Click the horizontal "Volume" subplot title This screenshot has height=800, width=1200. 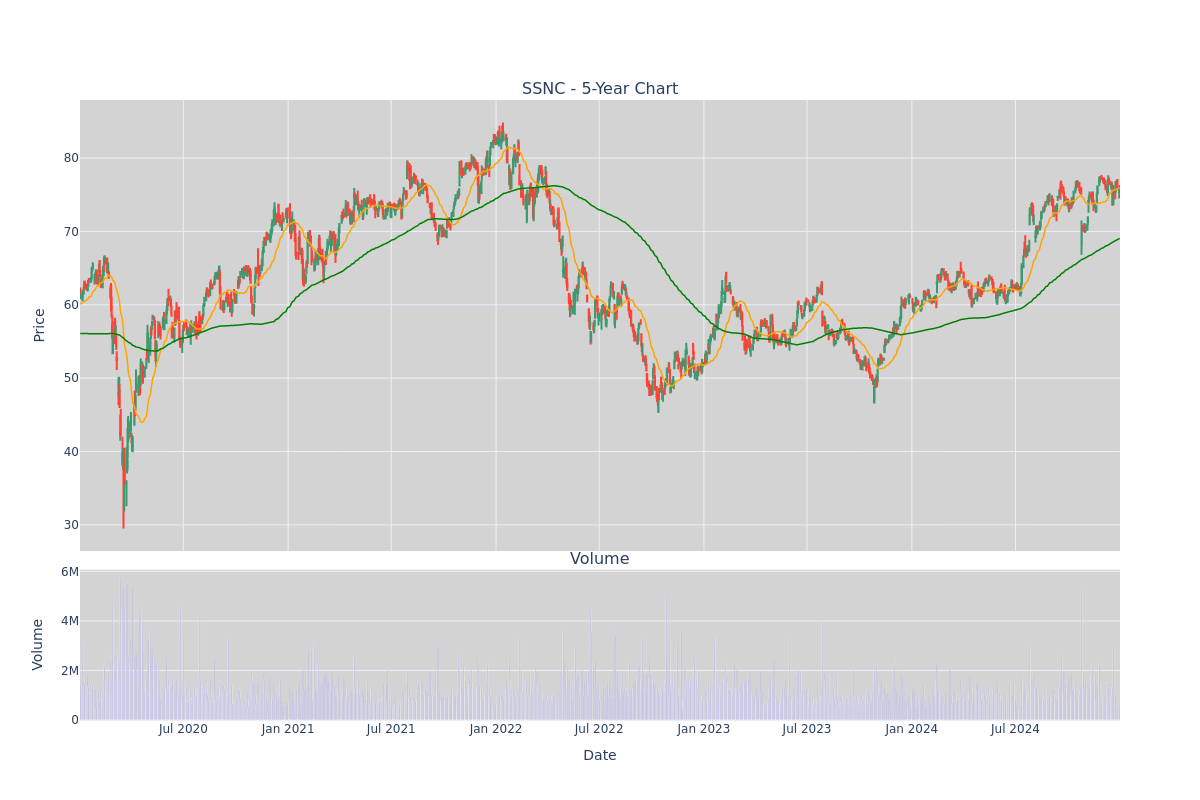pyautogui.click(x=600, y=559)
